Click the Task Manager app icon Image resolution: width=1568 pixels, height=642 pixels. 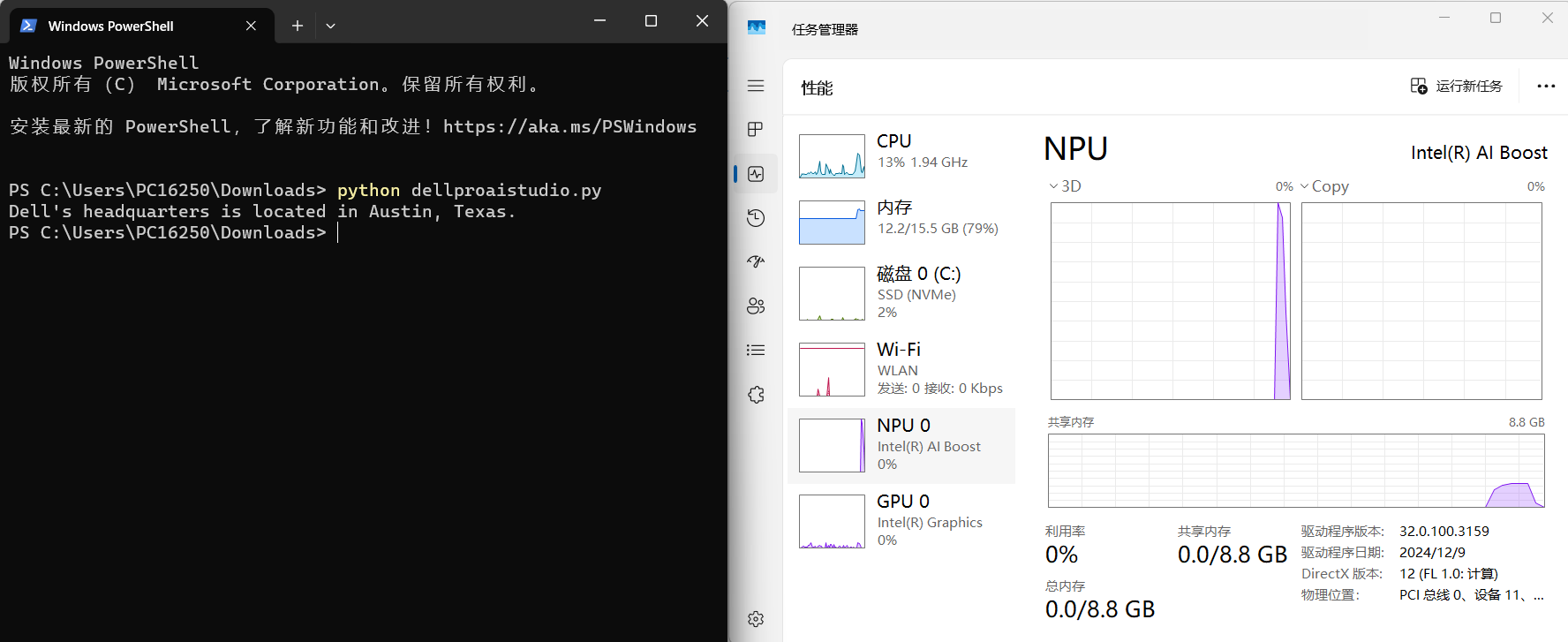pos(757,28)
